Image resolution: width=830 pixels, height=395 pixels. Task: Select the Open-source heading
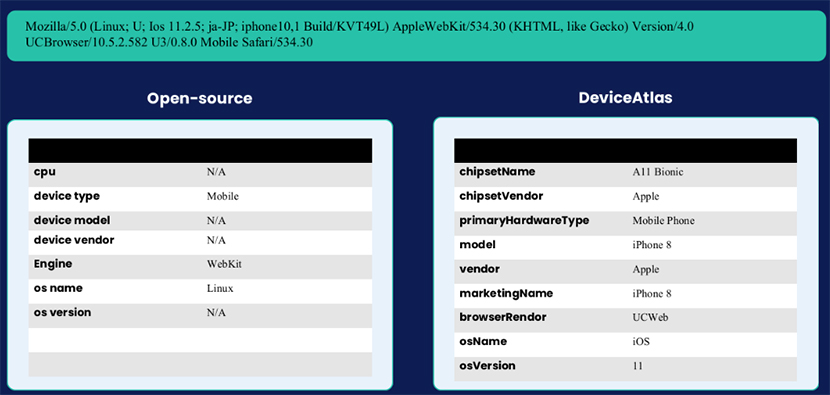coord(200,98)
